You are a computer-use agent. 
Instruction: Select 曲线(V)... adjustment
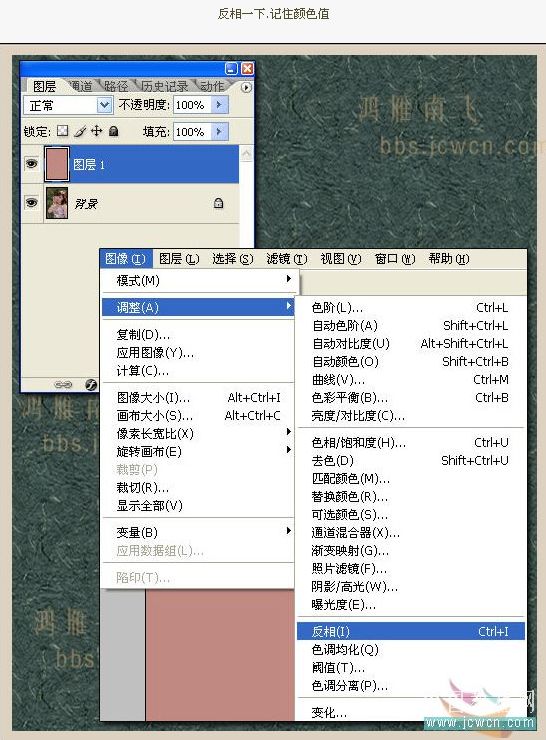[411, 379]
